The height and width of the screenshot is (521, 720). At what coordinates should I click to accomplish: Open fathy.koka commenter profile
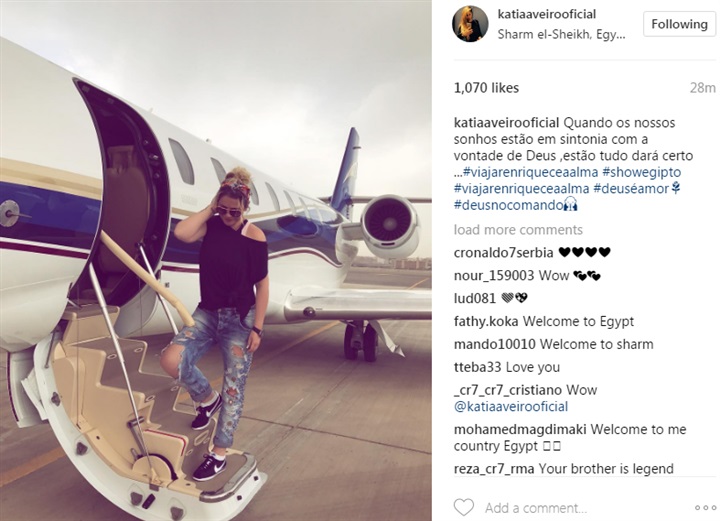tap(486, 321)
